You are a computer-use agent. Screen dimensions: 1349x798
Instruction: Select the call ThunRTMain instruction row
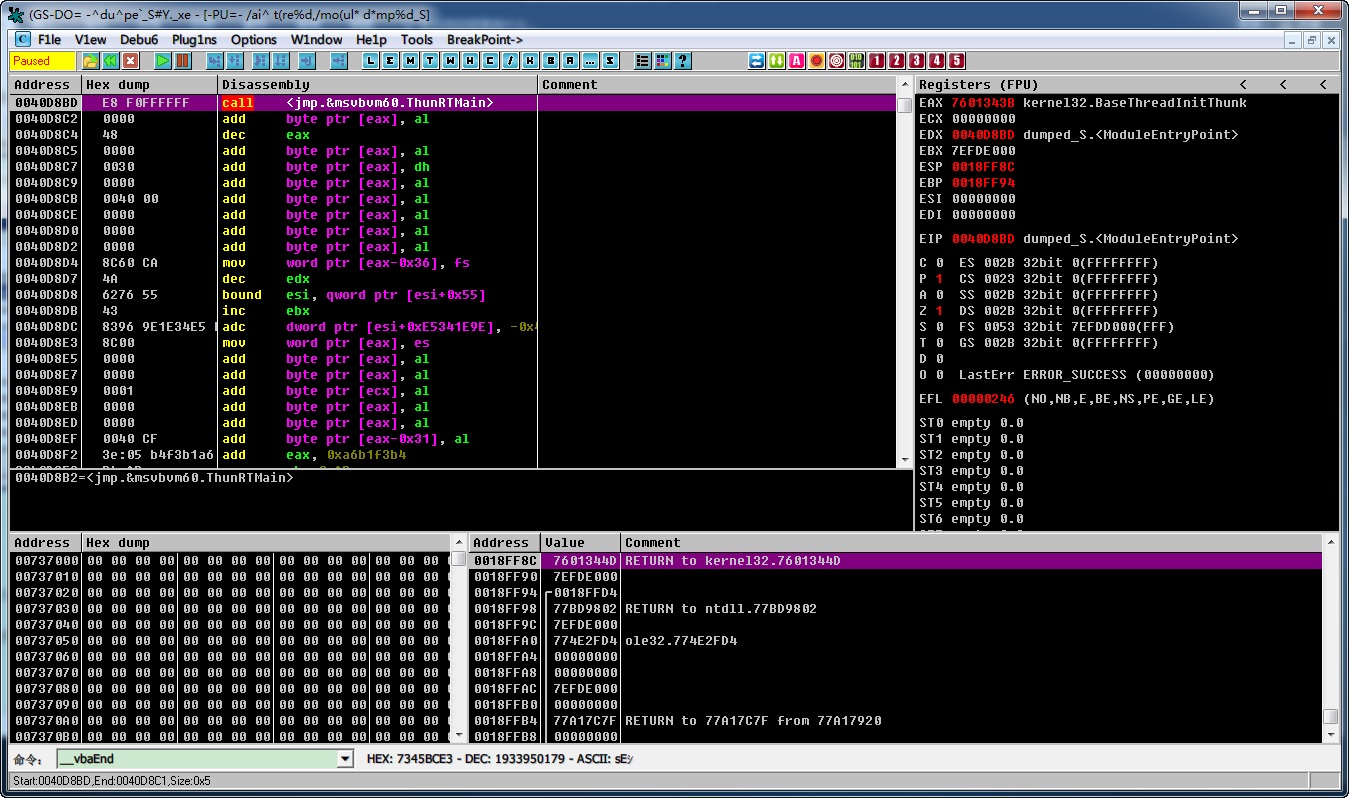coord(453,103)
